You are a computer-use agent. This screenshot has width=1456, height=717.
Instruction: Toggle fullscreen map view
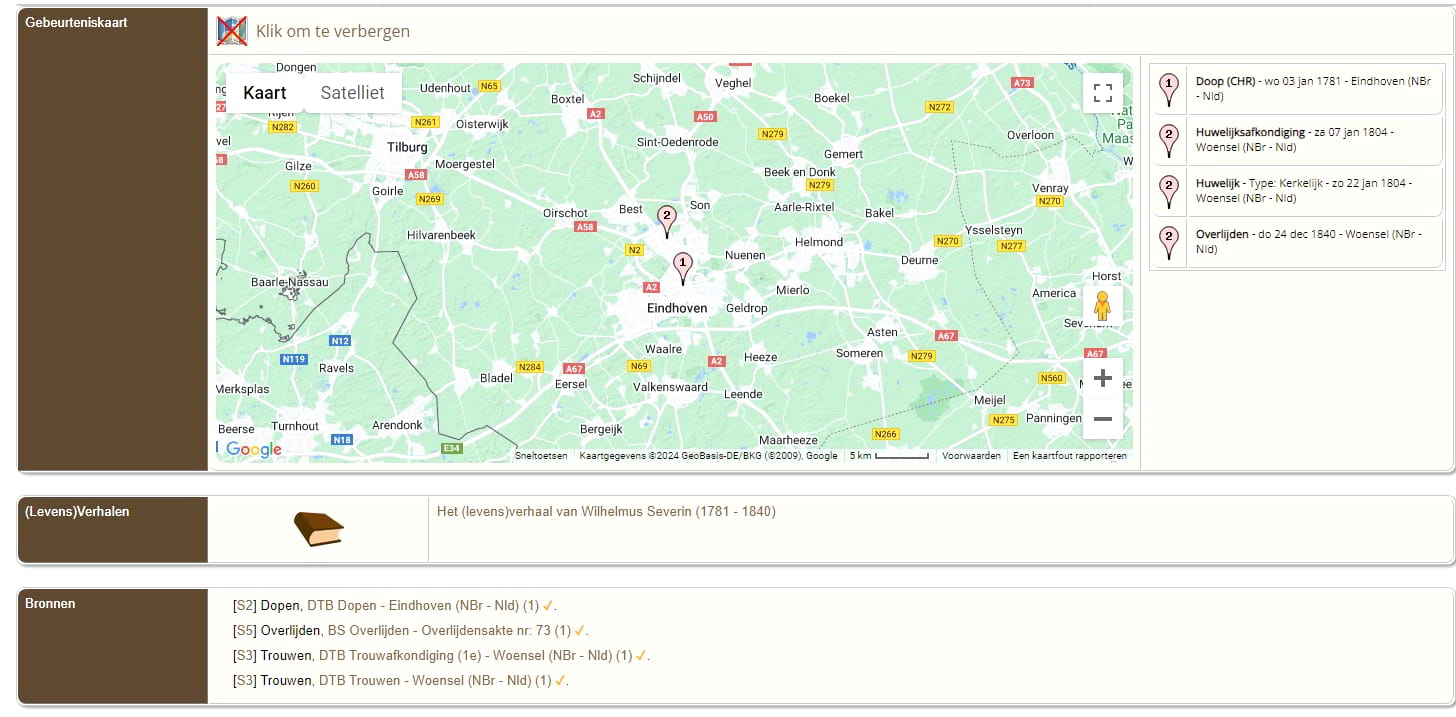1103,93
